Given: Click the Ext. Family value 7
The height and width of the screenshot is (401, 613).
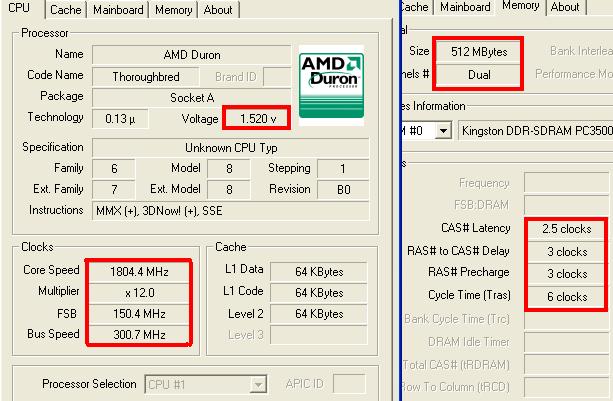Looking at the screenshot, I should (x=114, y=190).
